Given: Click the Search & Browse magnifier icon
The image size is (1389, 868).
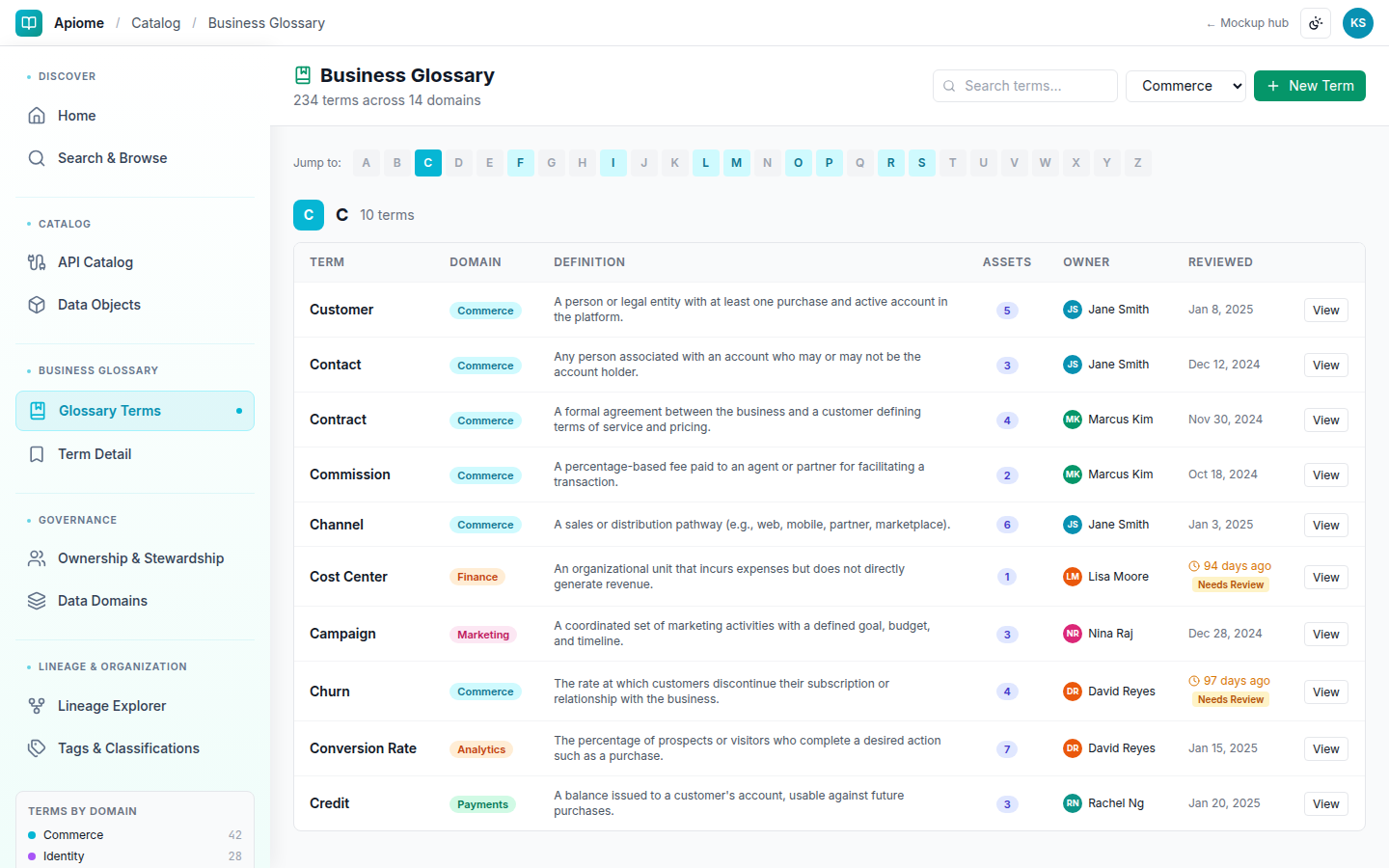Looking at the screenshot, I should pos(37,158).
